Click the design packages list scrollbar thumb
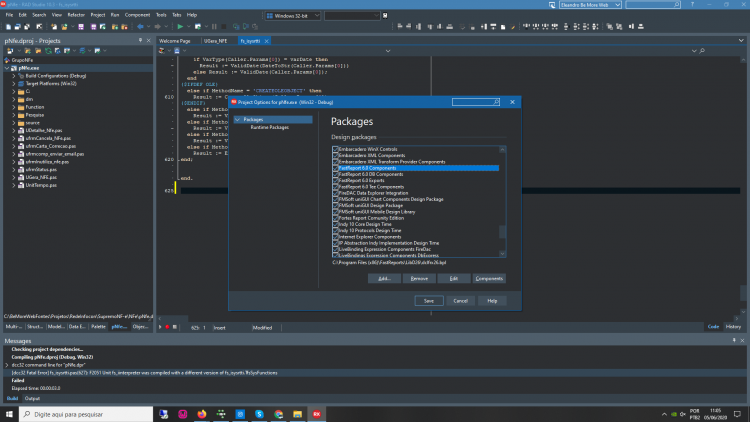 502,232
